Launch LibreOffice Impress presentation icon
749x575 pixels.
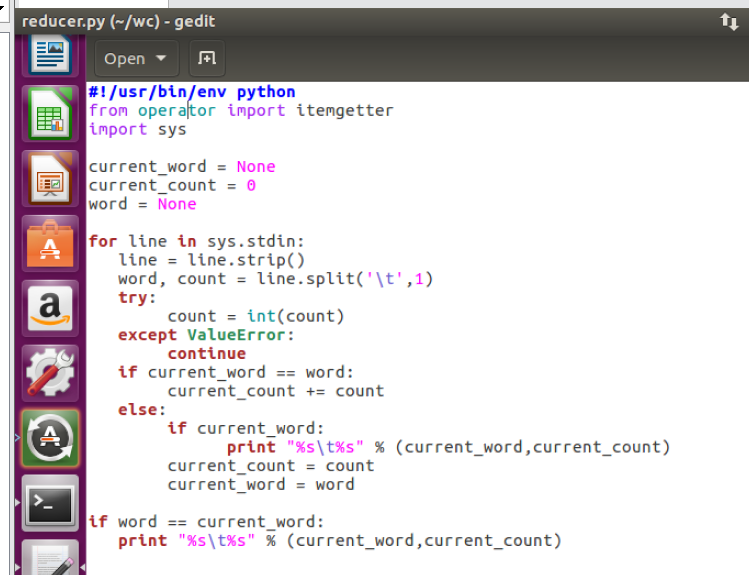coord(50,179)
